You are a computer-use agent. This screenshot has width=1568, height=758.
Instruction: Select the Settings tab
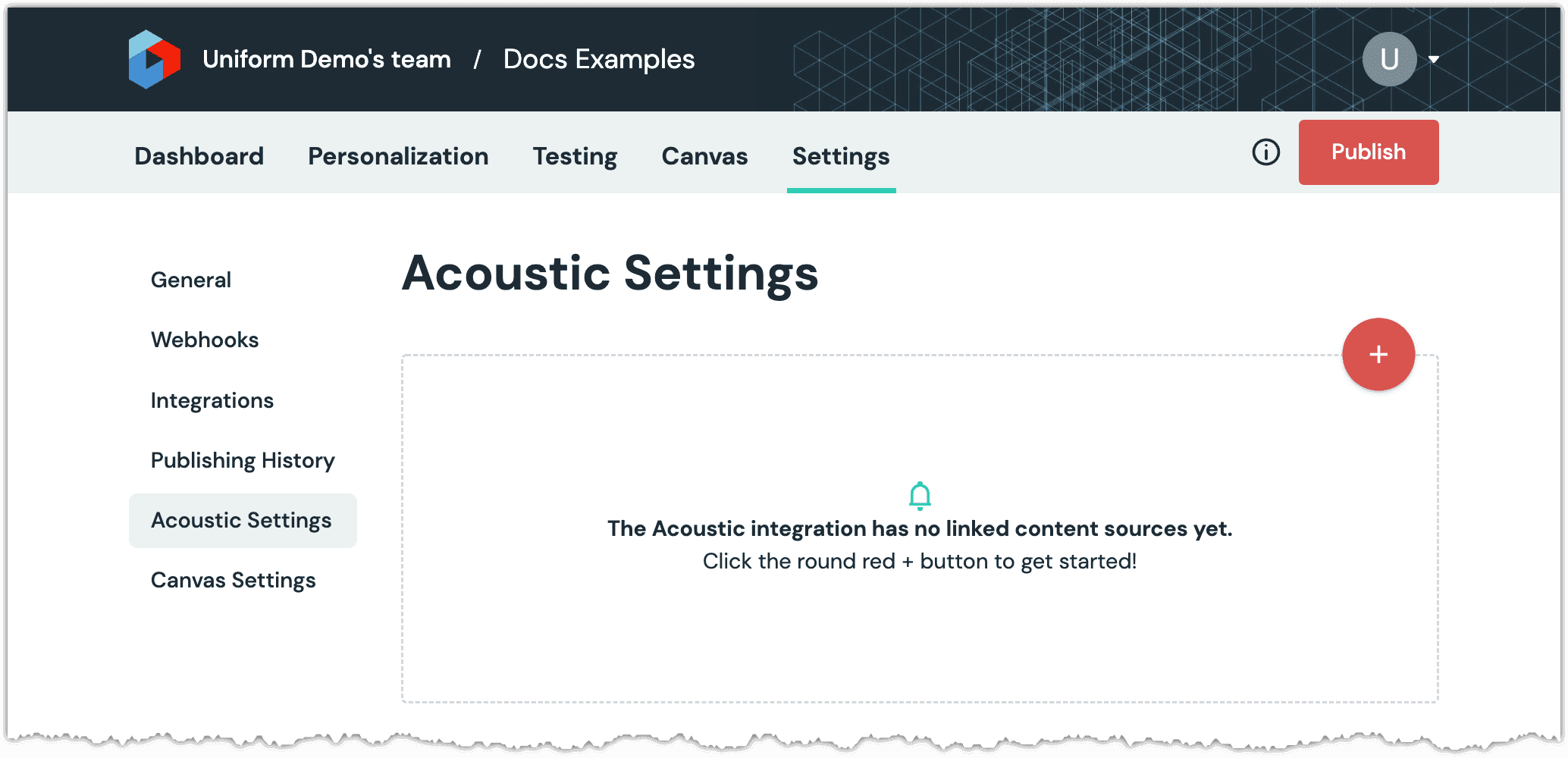click(x=841, y=156)
